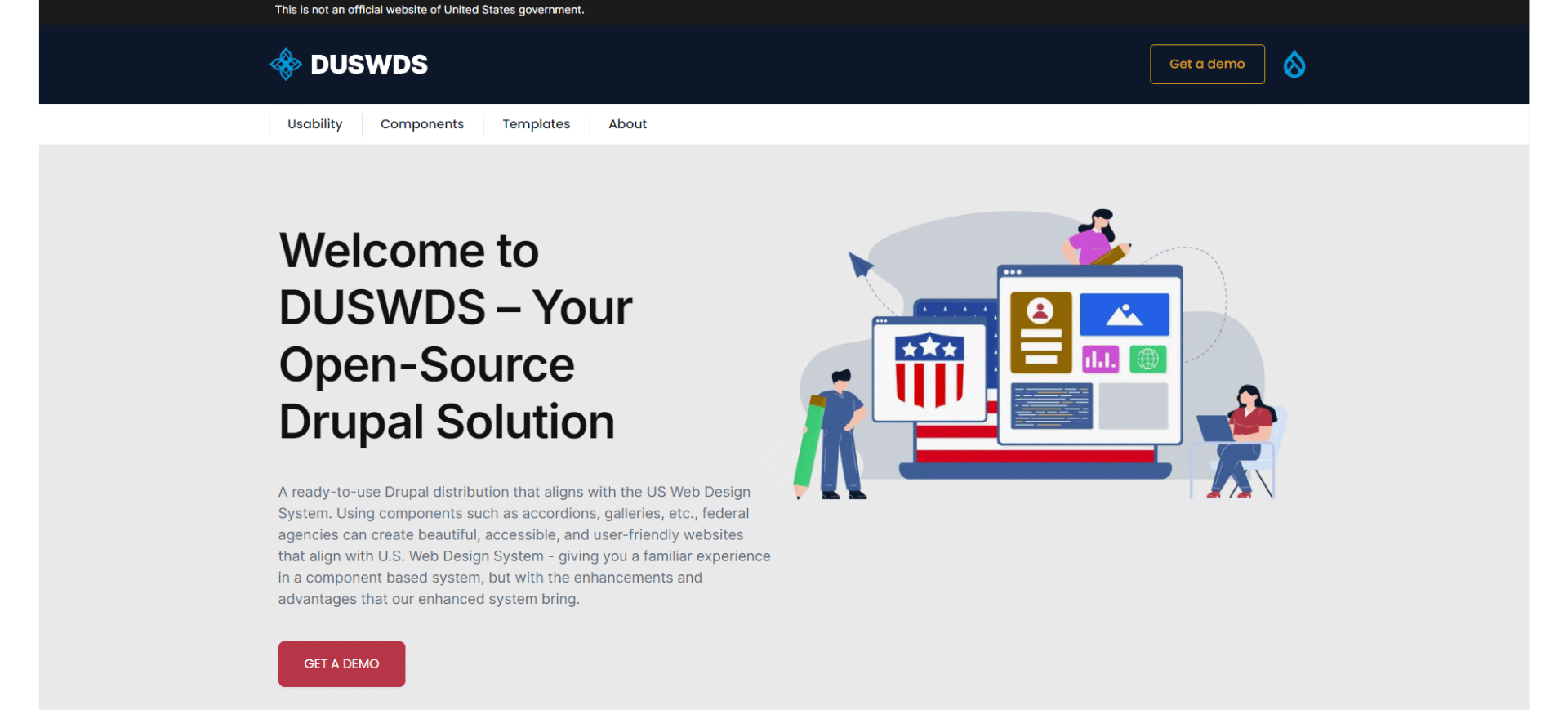This screenshot has width=1568, height=710.
Task: Open the Templates menu item
Action: coord(537,124)
